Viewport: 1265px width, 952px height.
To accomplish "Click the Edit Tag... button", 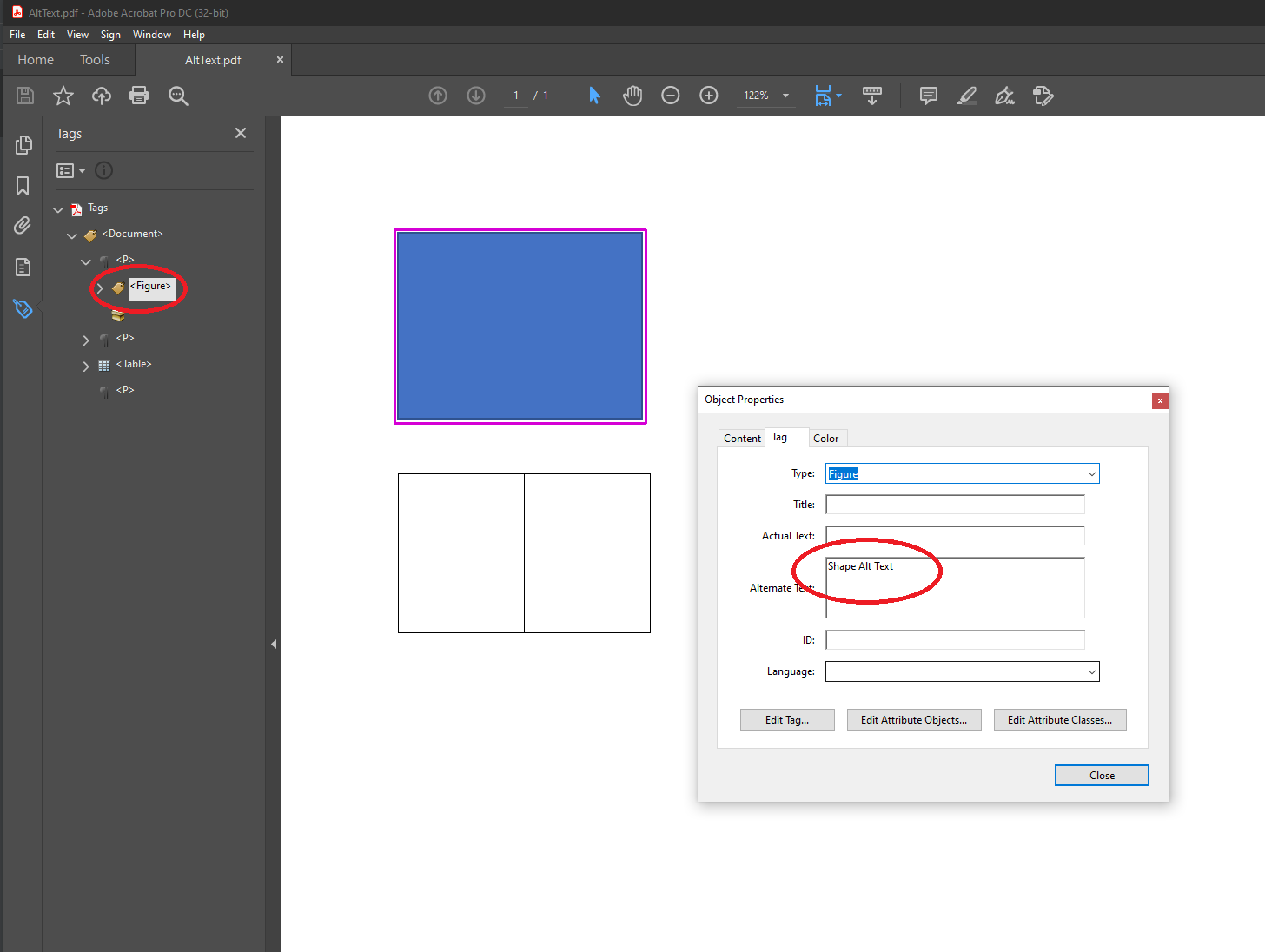I will point(787,720).
